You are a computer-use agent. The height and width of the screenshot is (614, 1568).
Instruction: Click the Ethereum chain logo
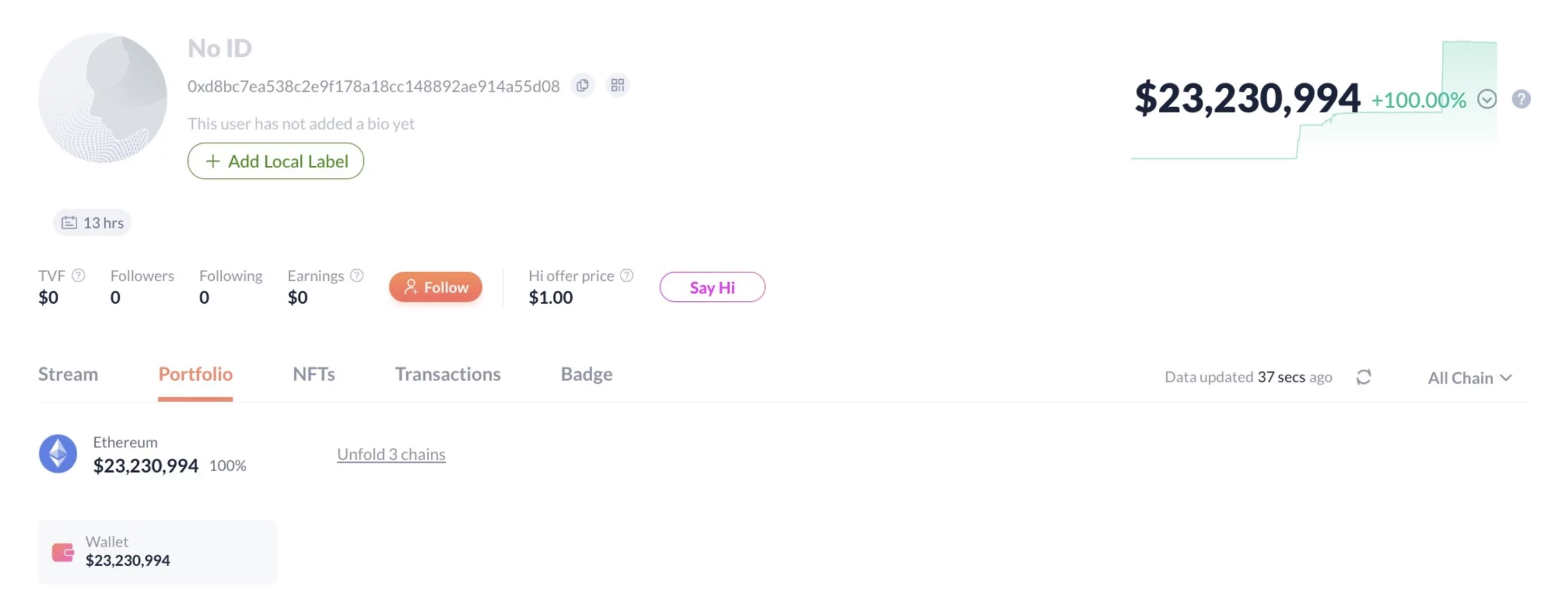(58, 454)
